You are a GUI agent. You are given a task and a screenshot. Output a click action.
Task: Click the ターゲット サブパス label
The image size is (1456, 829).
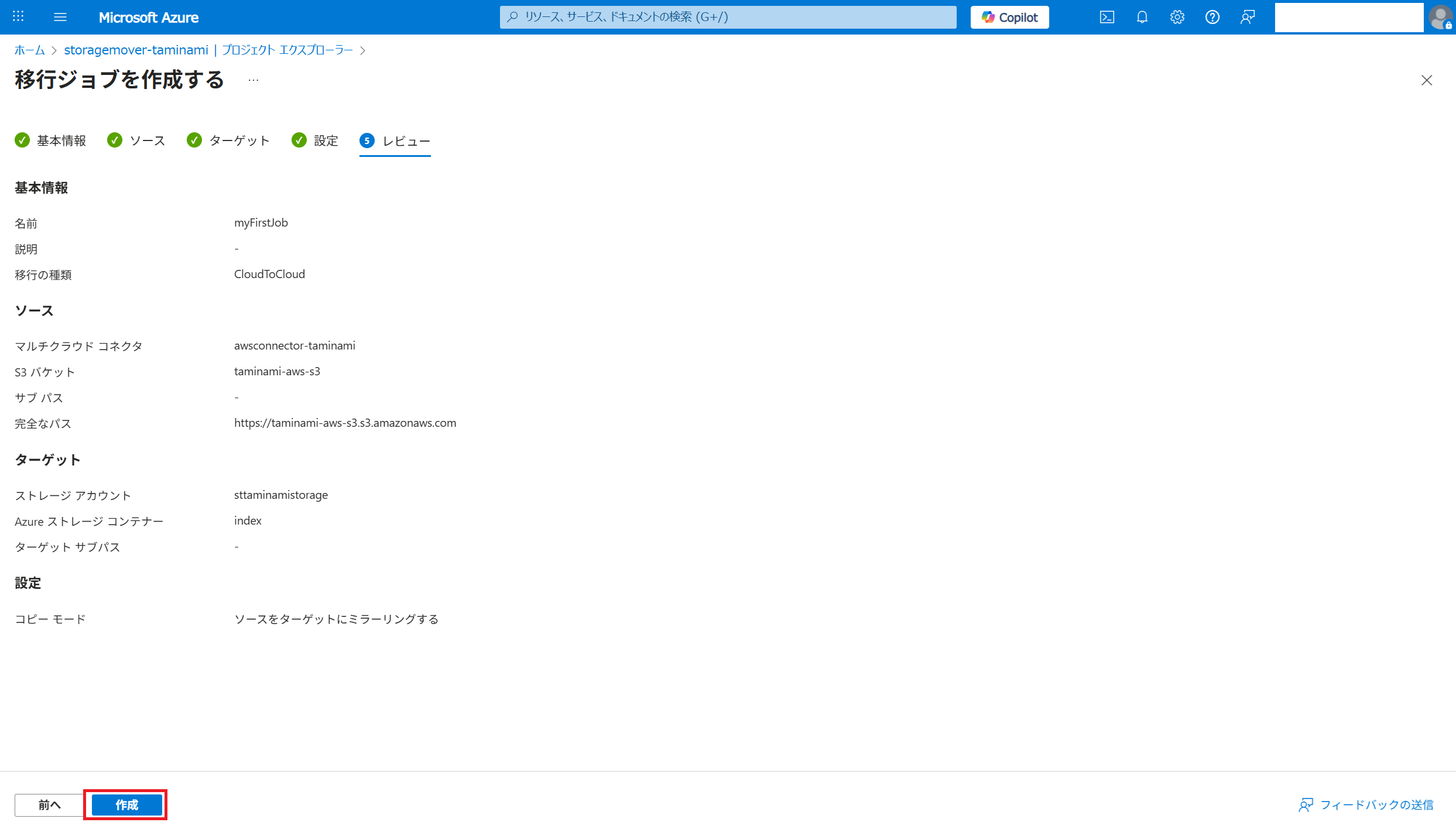click(x=67, y=547)
